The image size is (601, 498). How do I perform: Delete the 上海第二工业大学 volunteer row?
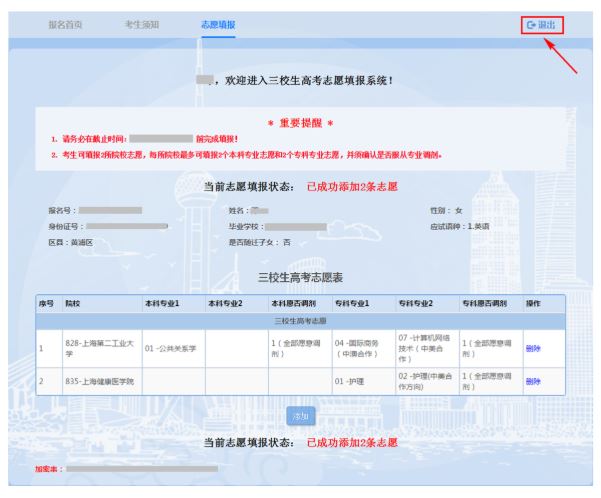(532, 348)
